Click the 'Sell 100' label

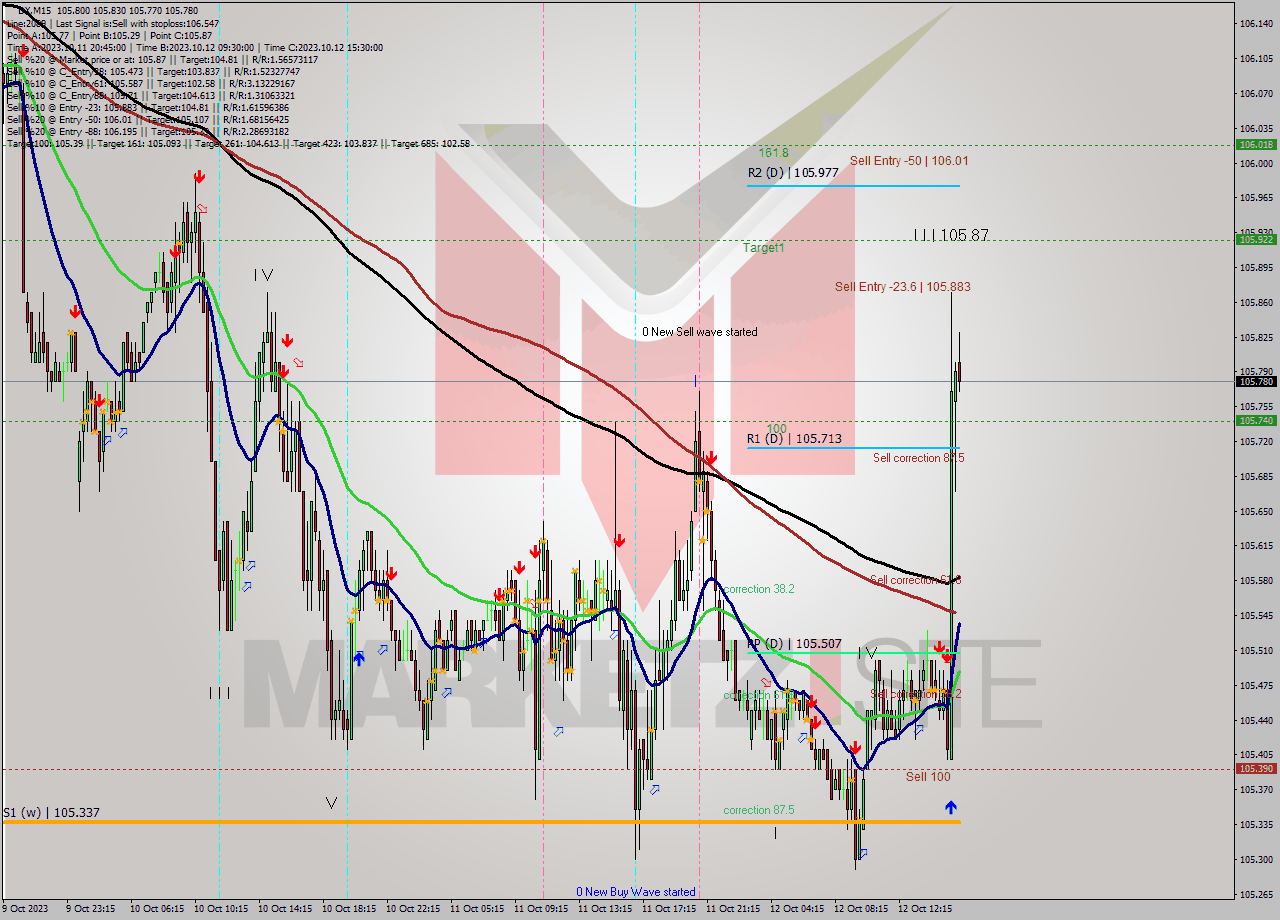[928, 776]
